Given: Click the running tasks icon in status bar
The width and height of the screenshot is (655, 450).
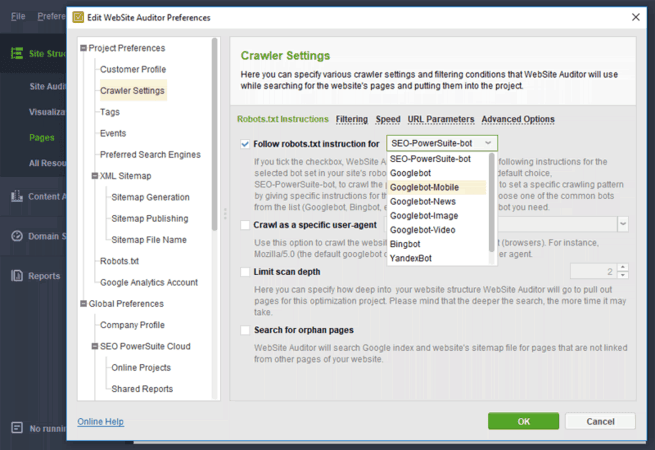Looking at the screenshot, I should 16,428.
